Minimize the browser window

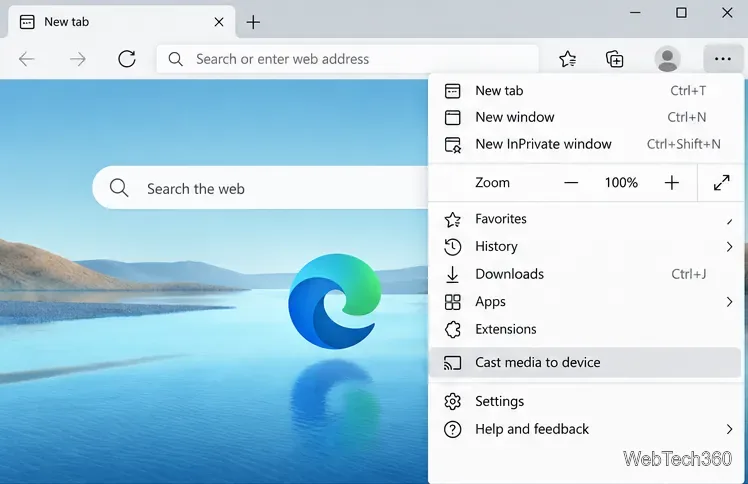[x=635, y=12]
